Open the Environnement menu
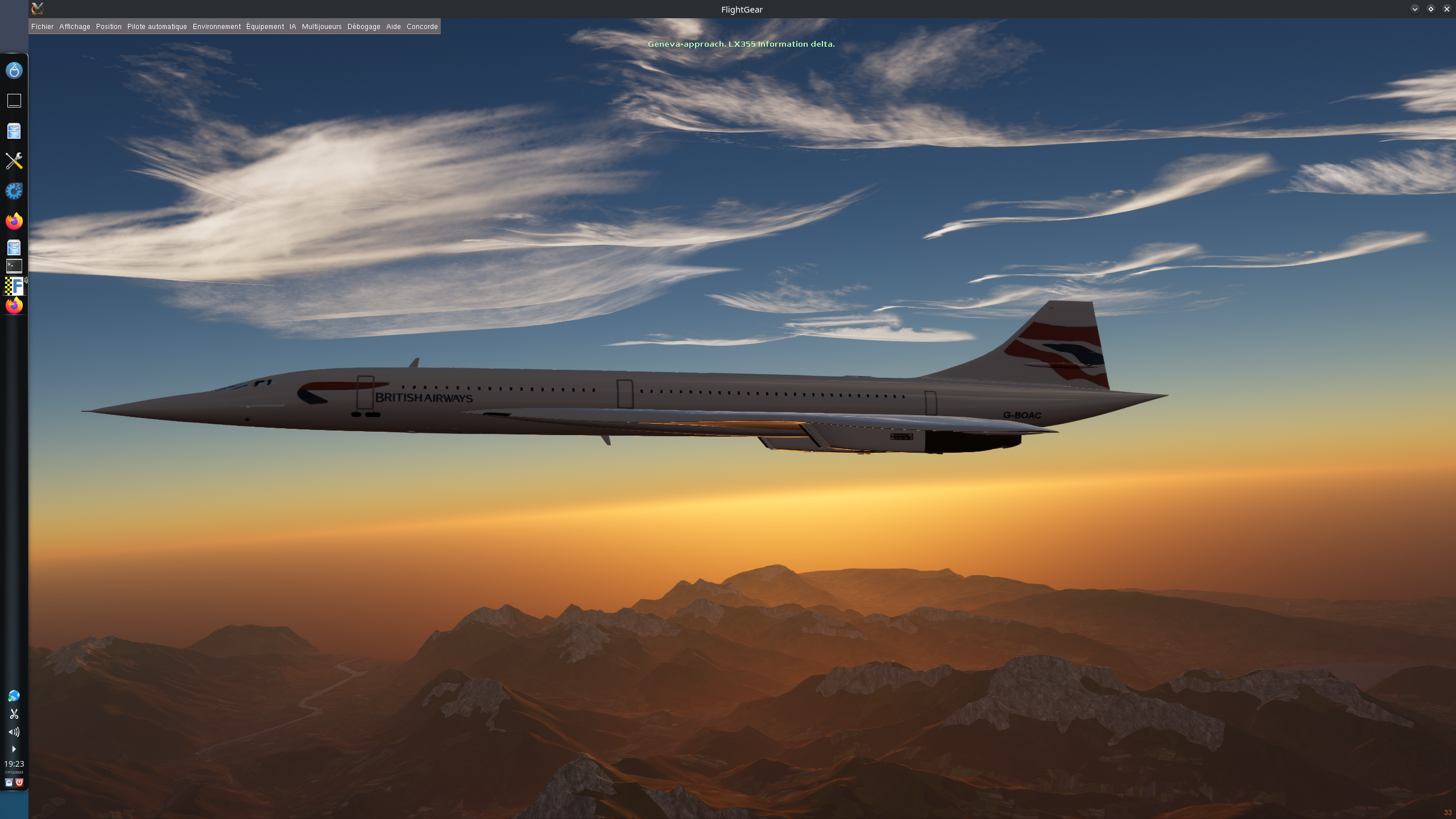The image size is (1456, 819). 217,27
